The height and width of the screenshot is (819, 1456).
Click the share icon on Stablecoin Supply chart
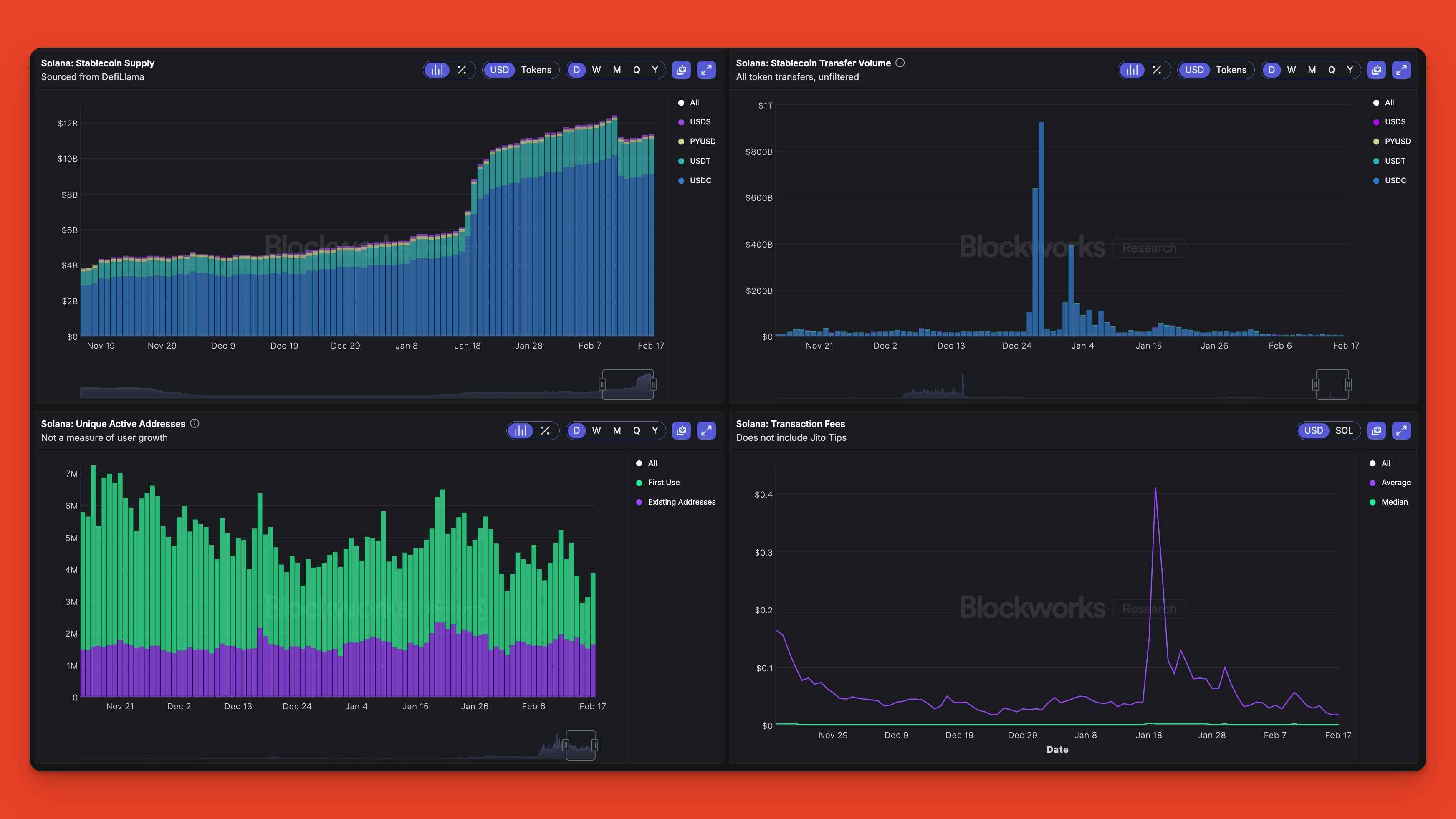pos(681,70)
